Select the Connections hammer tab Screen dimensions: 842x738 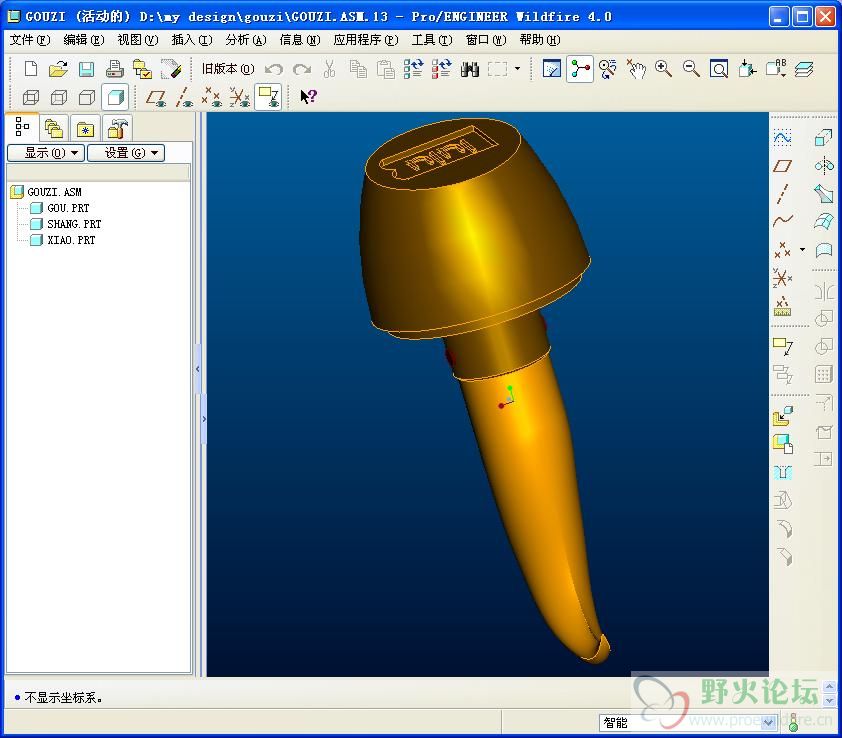pyautogui.click(x=117, y=129)
